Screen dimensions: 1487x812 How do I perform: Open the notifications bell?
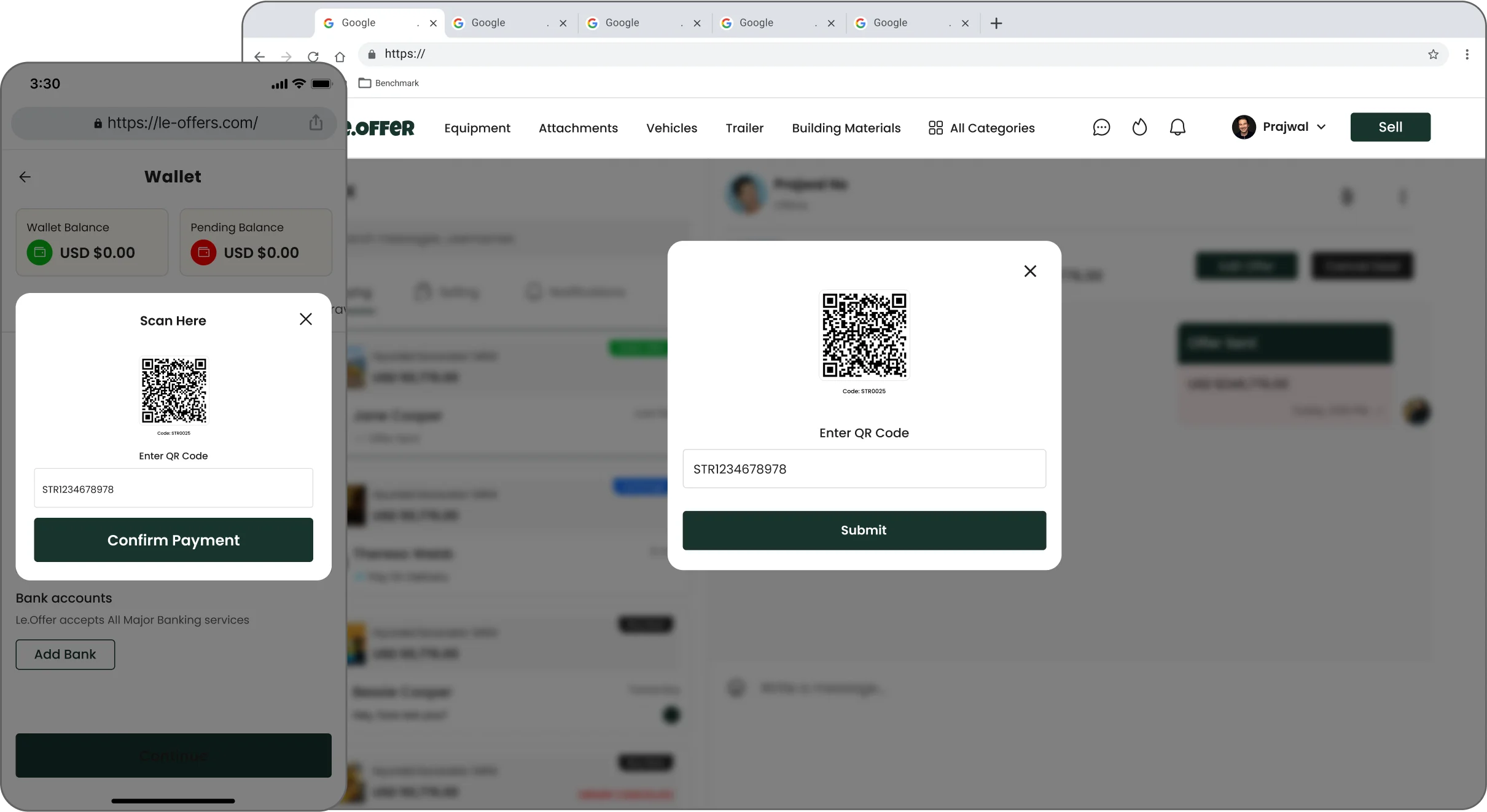[x=1177, y=127]
